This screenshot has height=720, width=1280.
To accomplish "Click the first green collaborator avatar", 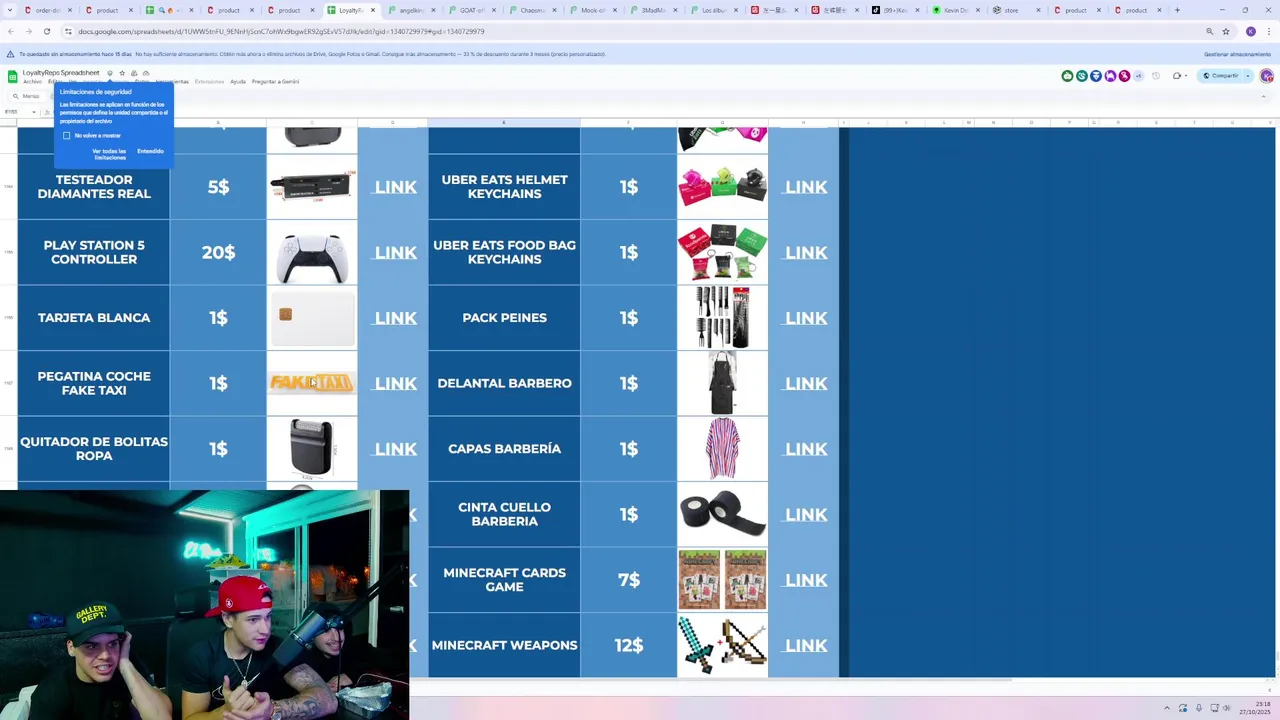I will coord(1067,76).
